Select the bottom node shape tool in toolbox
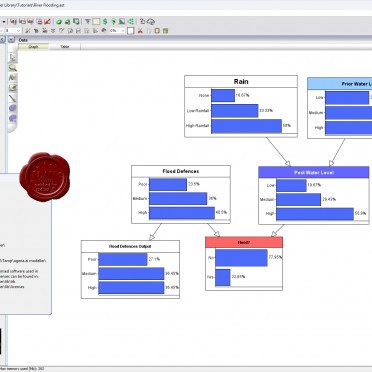Viewport: 372px width, 372px height. pos(13,118)
